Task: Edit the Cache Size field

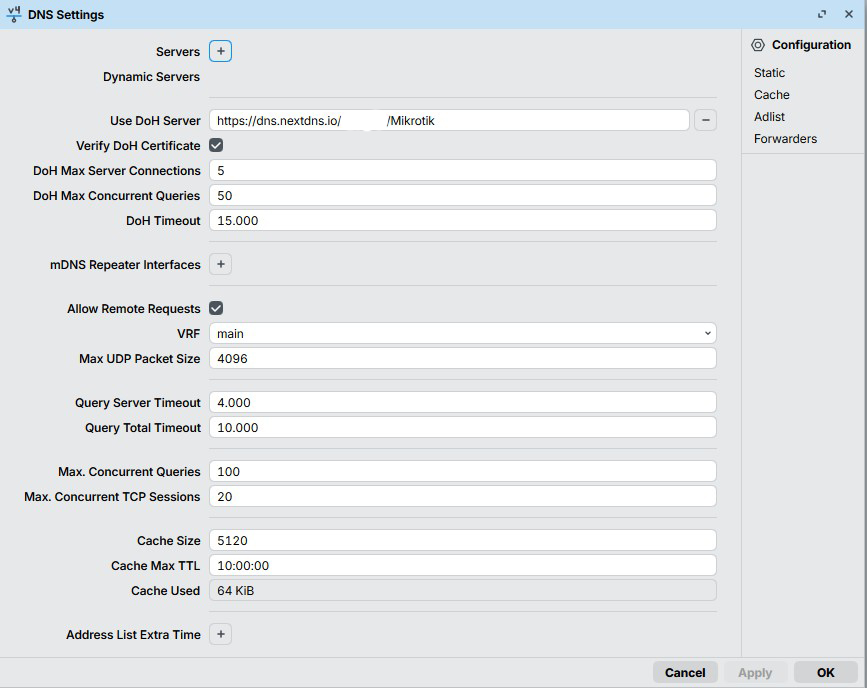Action: coord(463,540)
